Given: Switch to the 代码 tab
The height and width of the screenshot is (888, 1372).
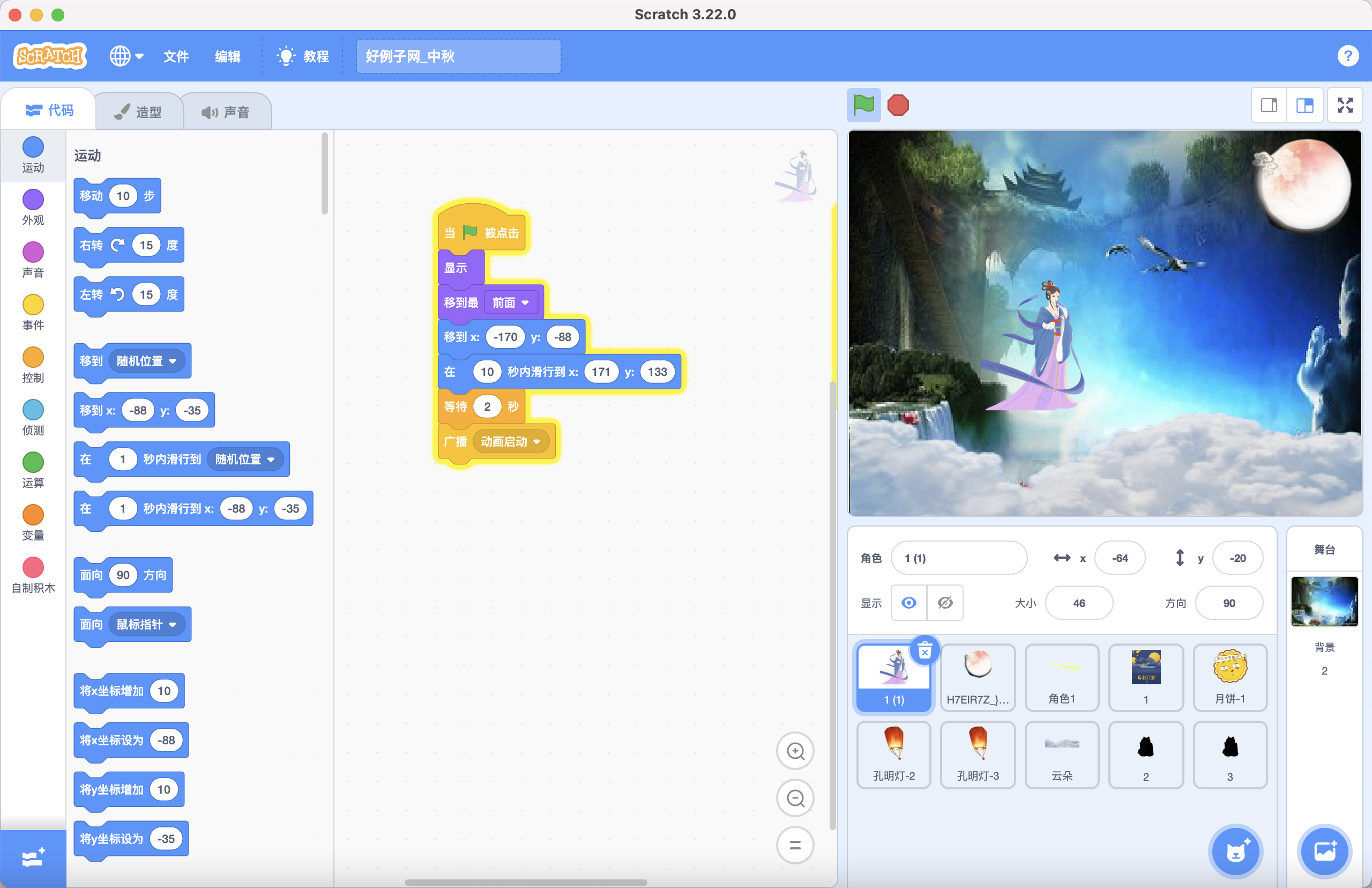Looking at the screenshot, I should pyautogui.click(x=49, y=109).
